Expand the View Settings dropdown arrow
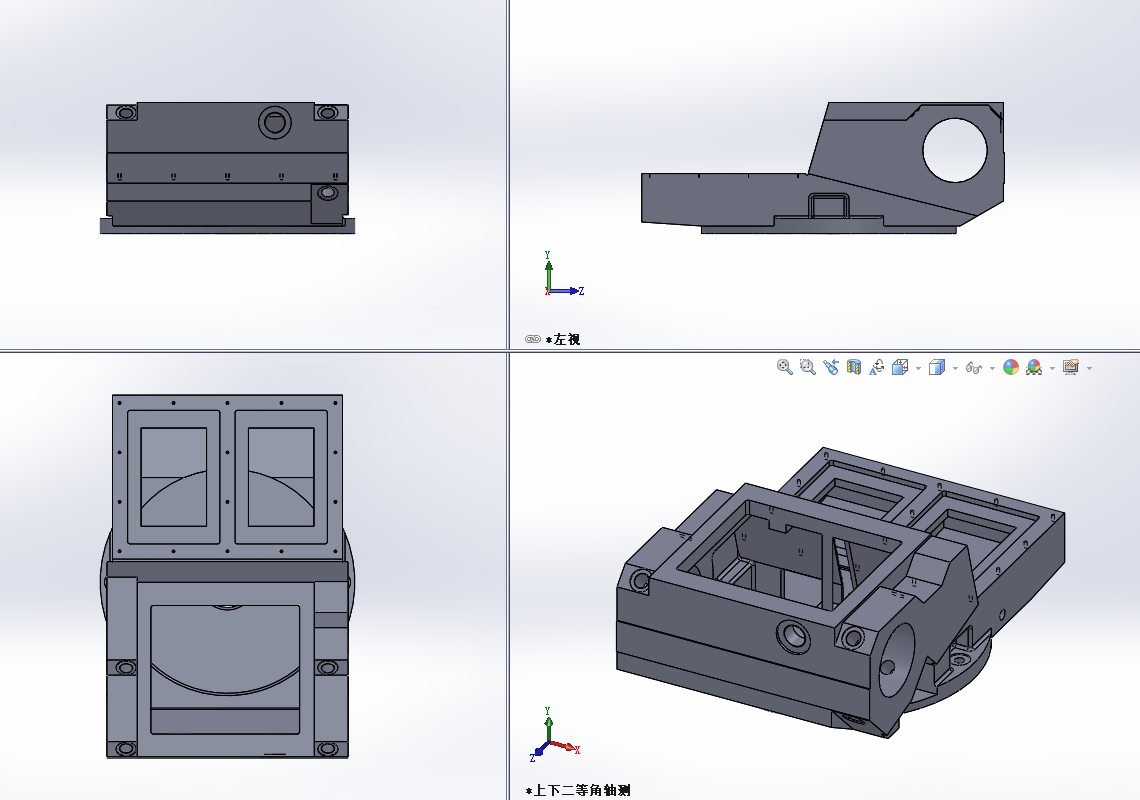The height and width of the screenshot is (800, 1140). click(x=1089, y=369)
